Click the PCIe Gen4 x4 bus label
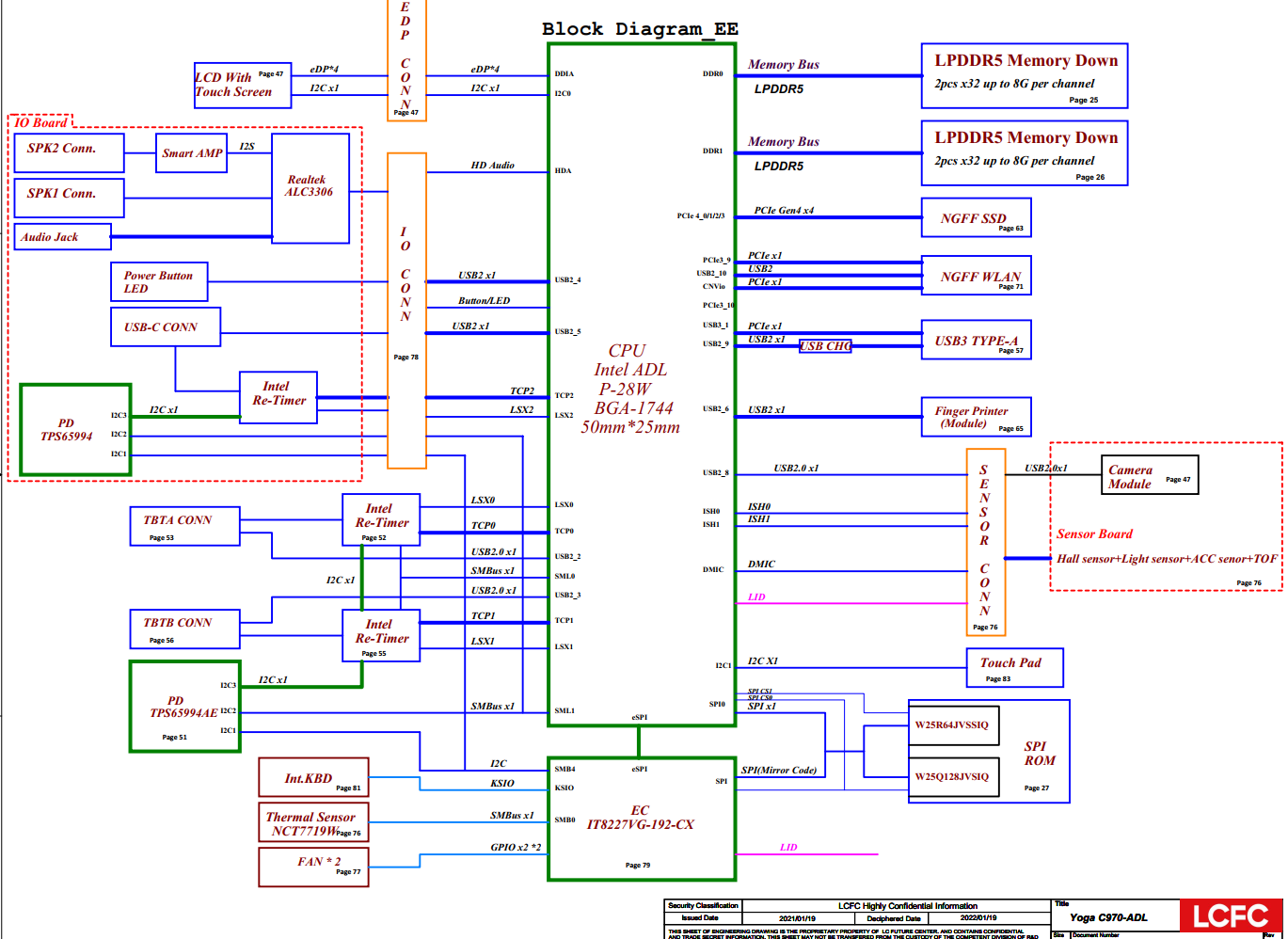 point(784,211)
